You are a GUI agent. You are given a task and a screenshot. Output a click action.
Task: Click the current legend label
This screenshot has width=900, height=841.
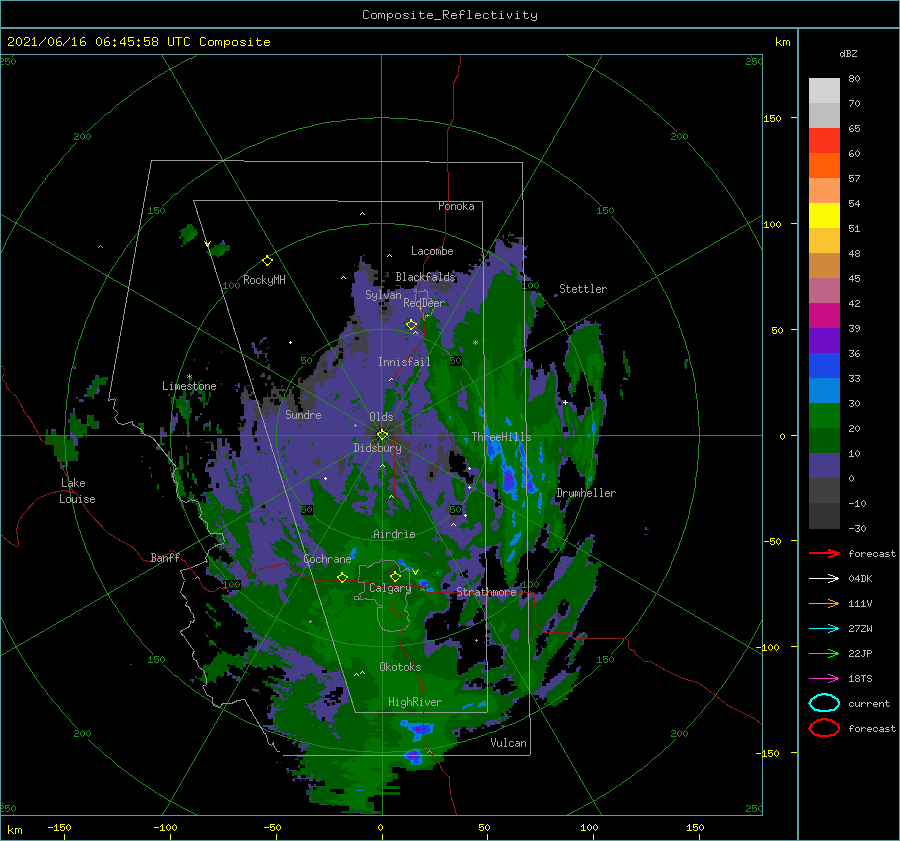(869, 703)
